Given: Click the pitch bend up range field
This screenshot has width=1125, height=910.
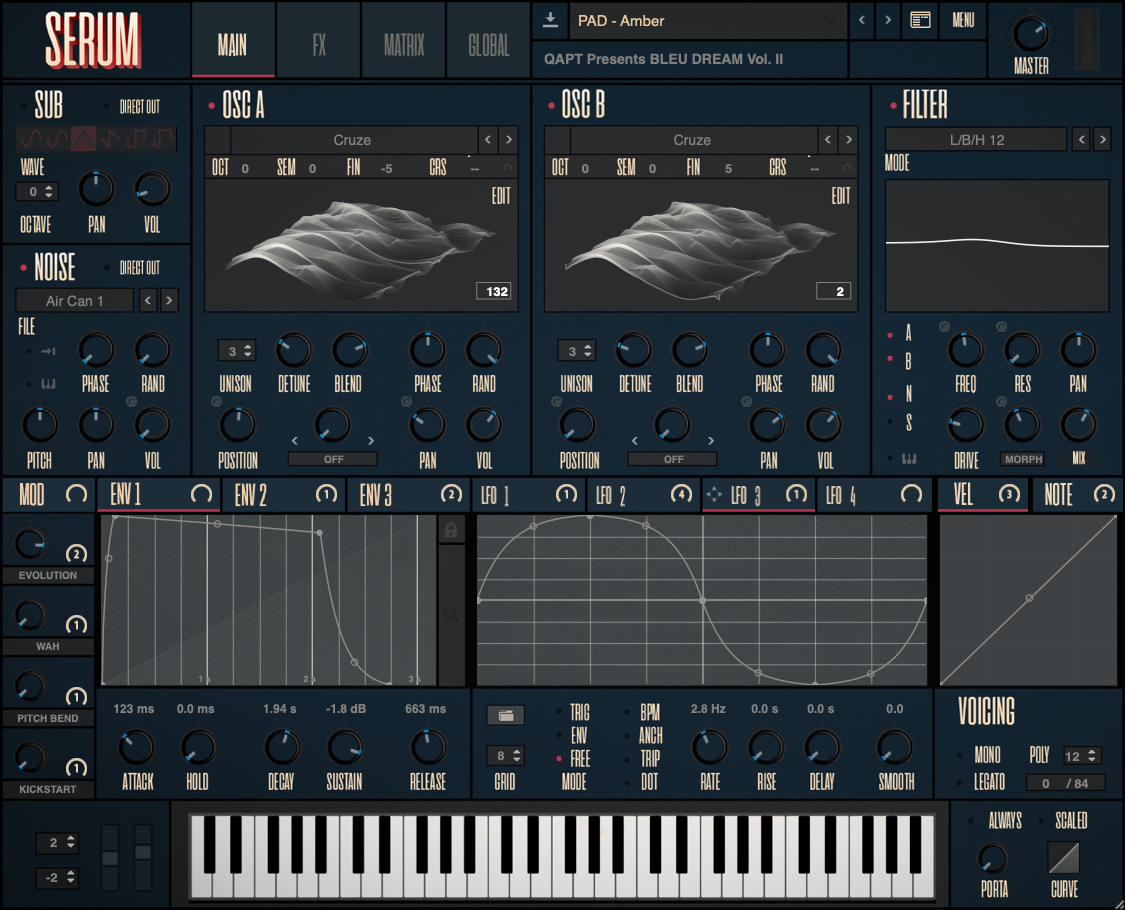Looking at the screenshot, I should [x=57, y=843].
